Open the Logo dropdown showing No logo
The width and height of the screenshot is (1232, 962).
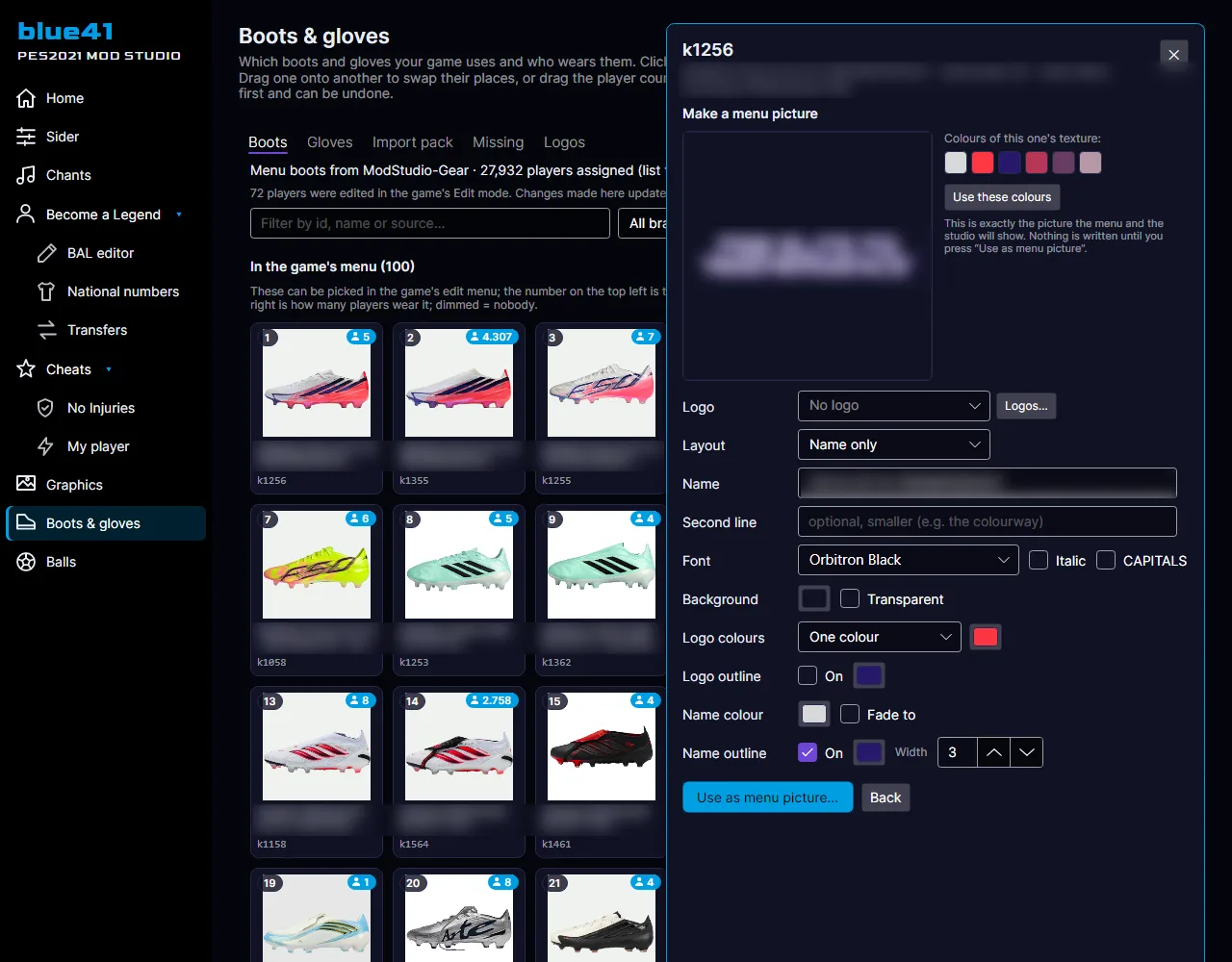(894, 406)
